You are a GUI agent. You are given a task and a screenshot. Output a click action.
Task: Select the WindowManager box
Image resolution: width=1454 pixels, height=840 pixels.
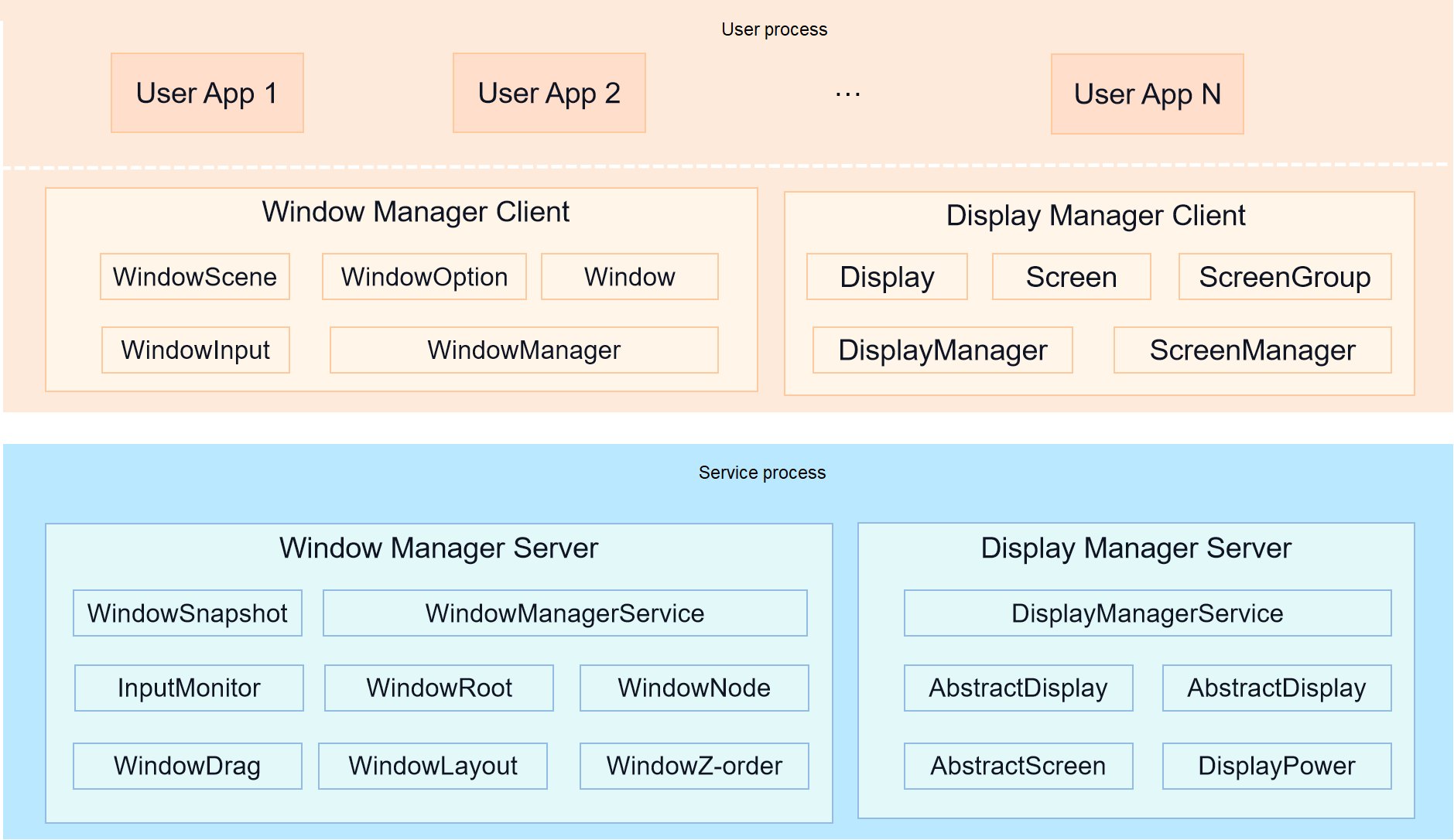(524, 350)
